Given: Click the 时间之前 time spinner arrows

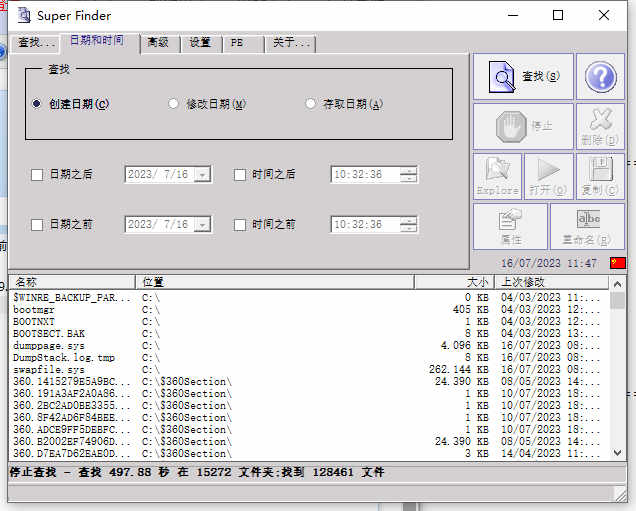Looking at the screenshot, I should pyautogui.click(x=408, y=225).
